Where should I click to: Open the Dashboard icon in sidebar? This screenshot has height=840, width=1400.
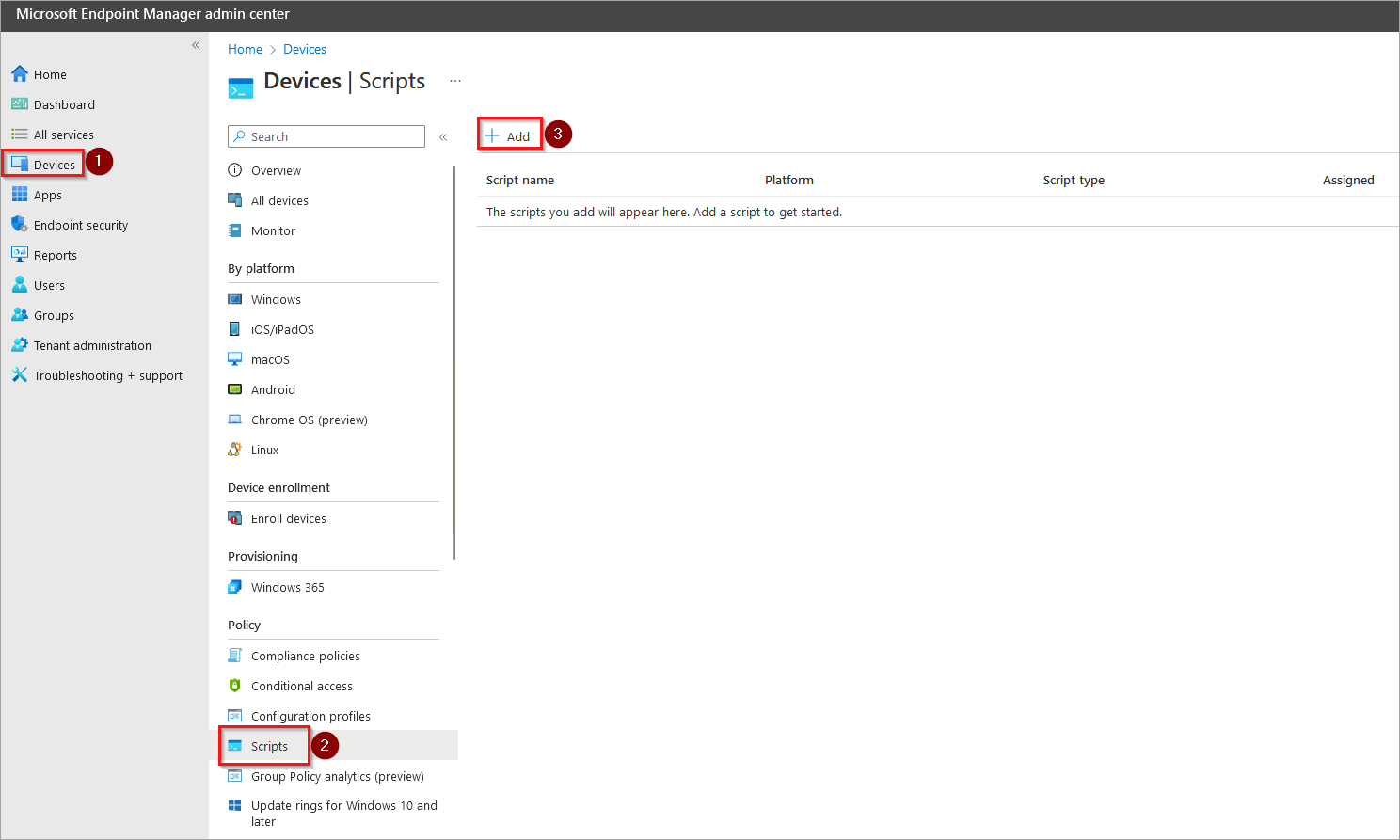point(20,104)
